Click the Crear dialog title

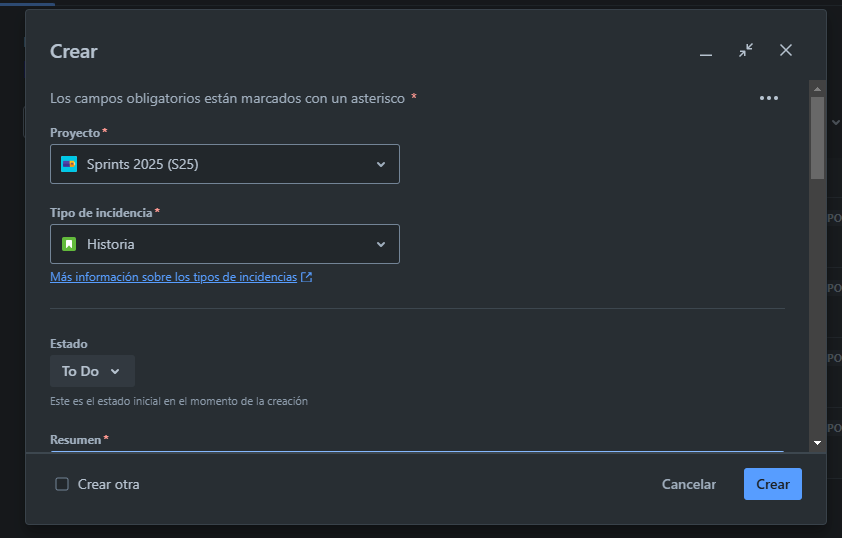74,52
